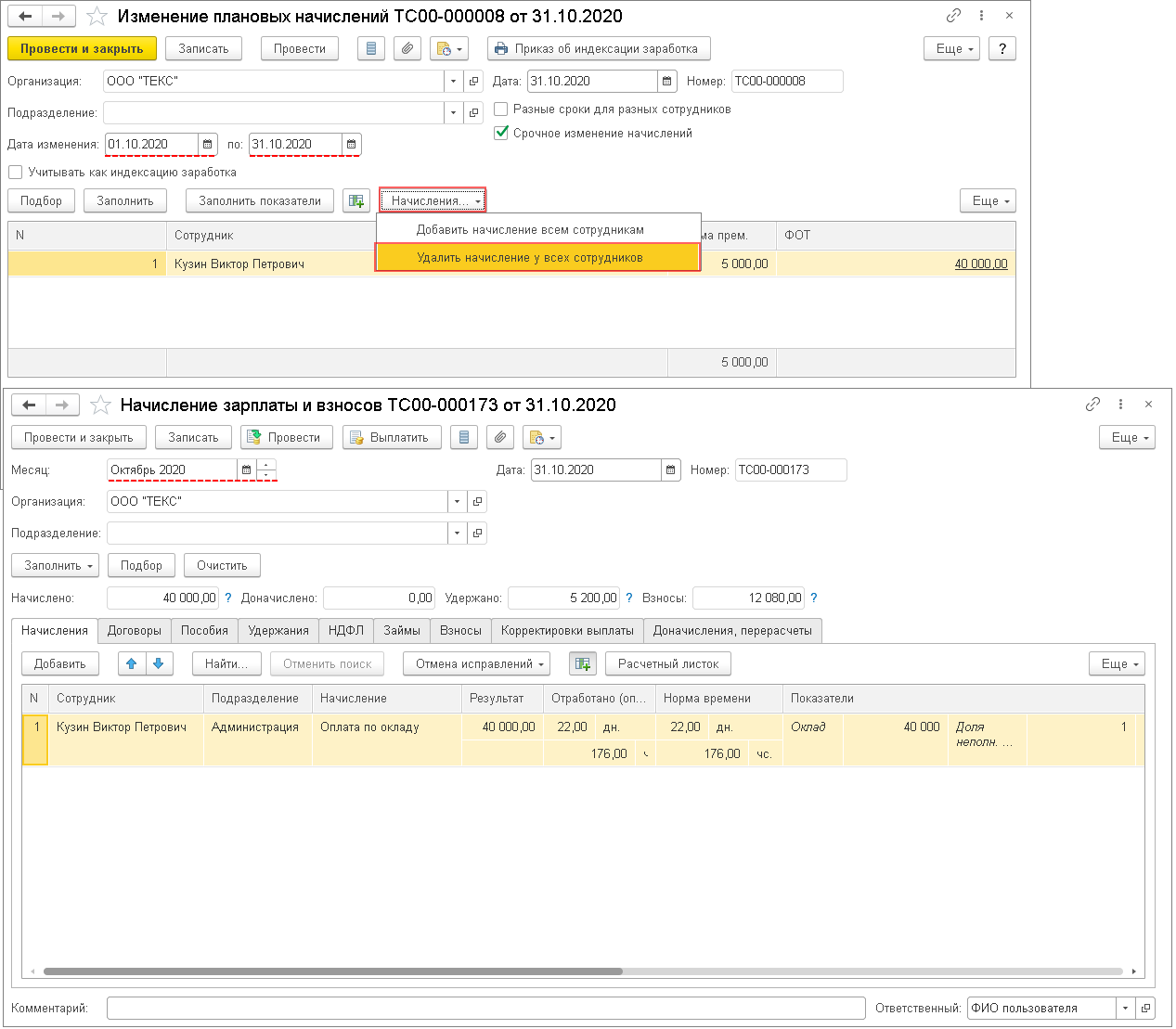Click into the 'Комментарий' input field
Screen dimensions: 1176x1029
click(x=485, y=1009)
